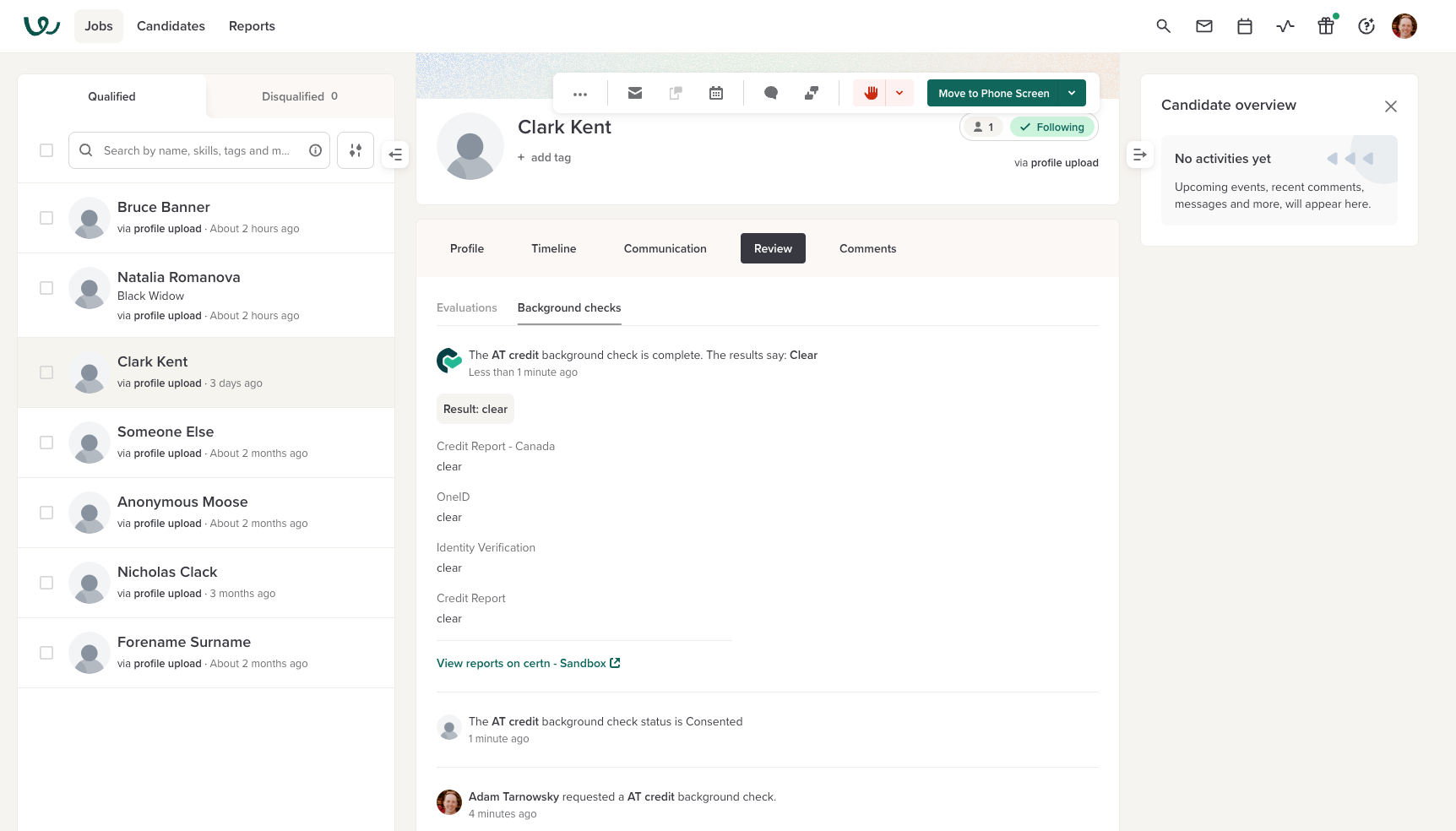The image size is (1456, 831).
Task: Open the gift box icon in header
Action: 1326,26
